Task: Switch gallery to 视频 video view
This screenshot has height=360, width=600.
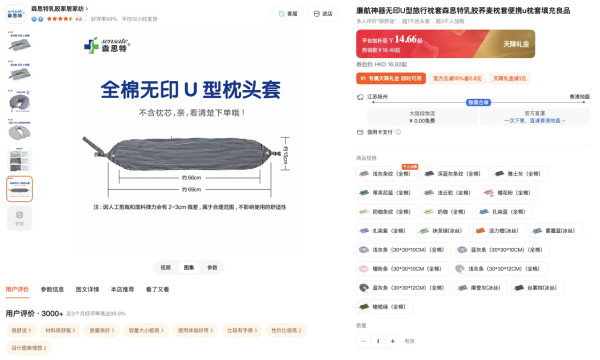Action: pos(166,267)
